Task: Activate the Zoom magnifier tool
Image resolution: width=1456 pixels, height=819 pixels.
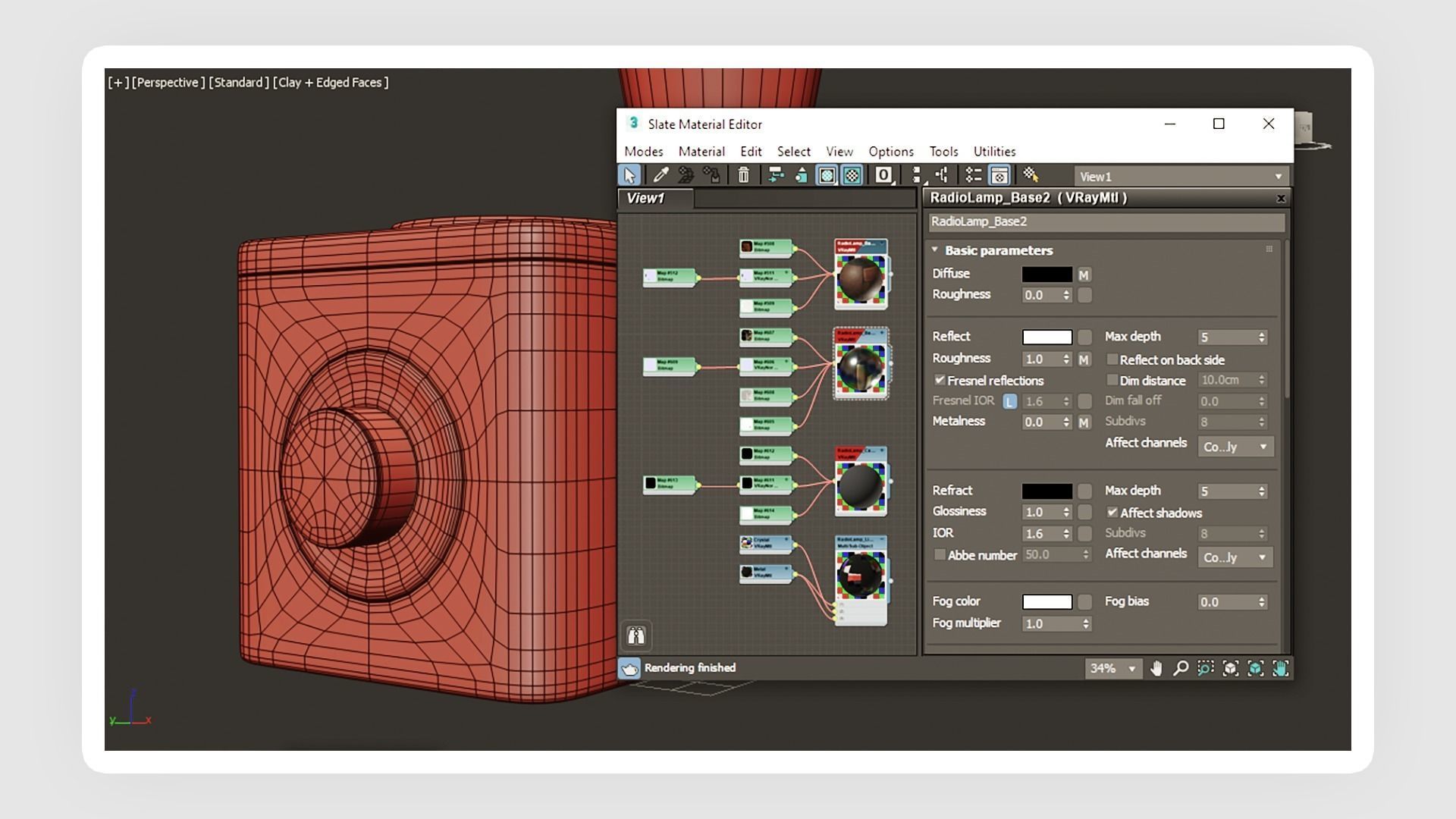Action: (x=1181, y=668)
